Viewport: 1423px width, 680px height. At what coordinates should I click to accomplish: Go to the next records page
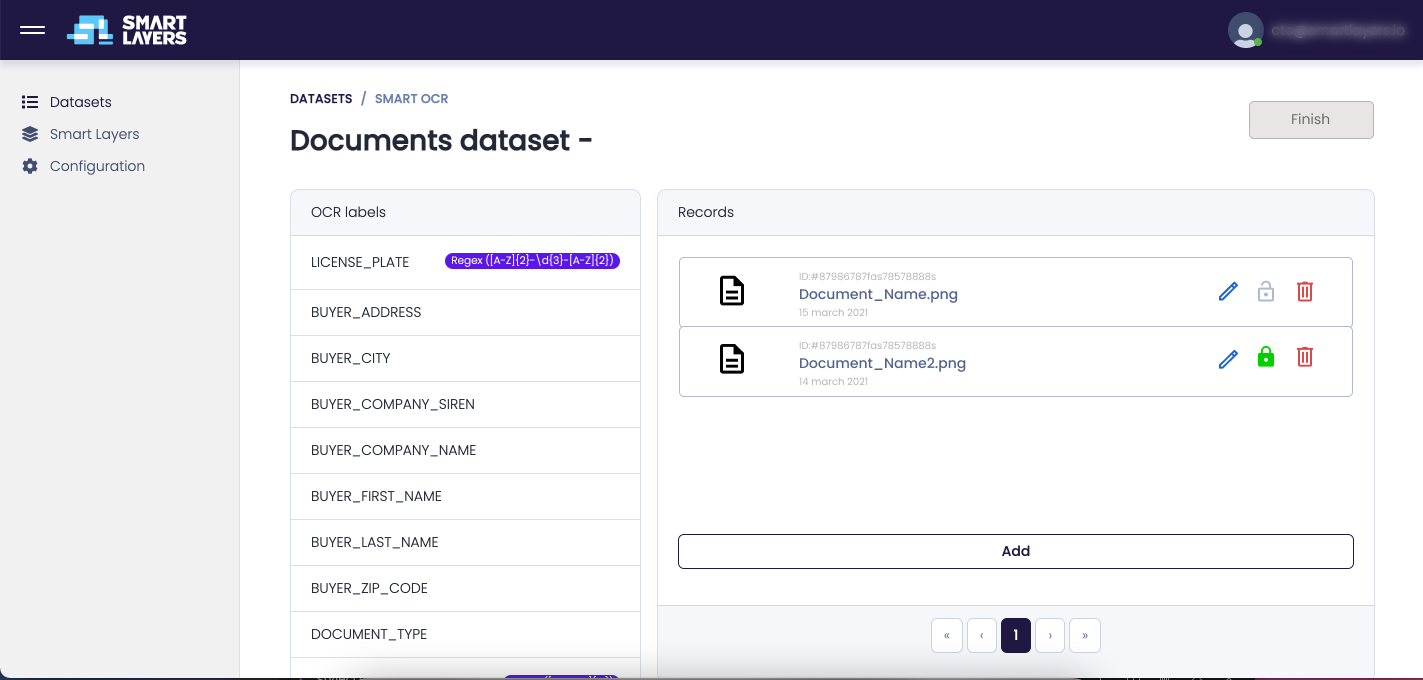pos(1050,636)
